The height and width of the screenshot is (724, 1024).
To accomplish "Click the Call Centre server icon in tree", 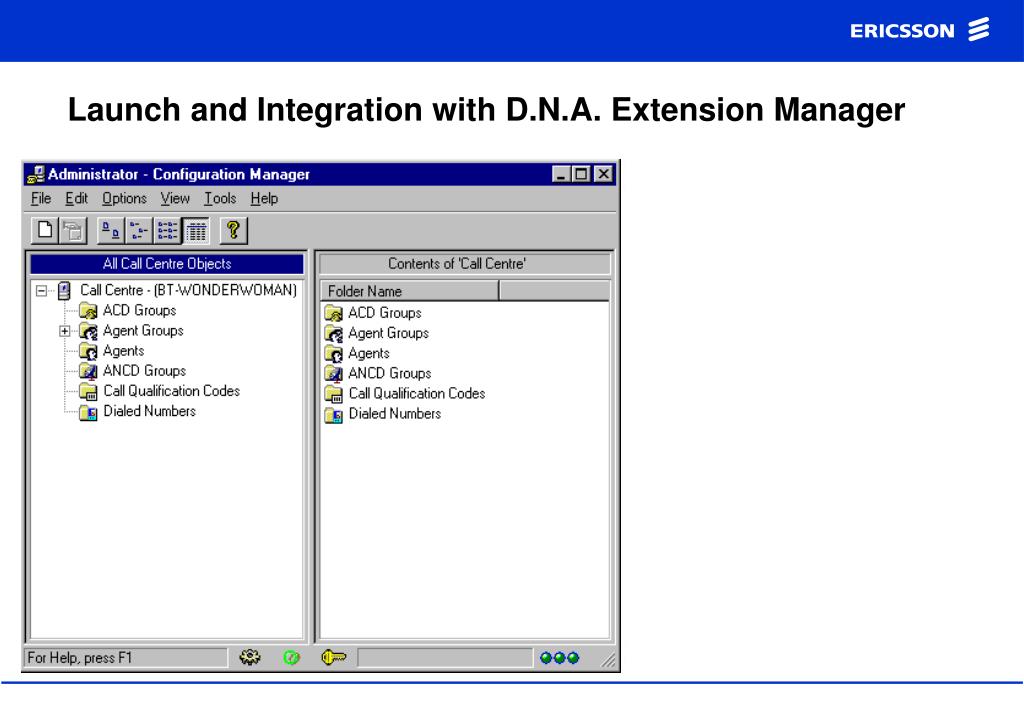I will click(x=64, y=291).
